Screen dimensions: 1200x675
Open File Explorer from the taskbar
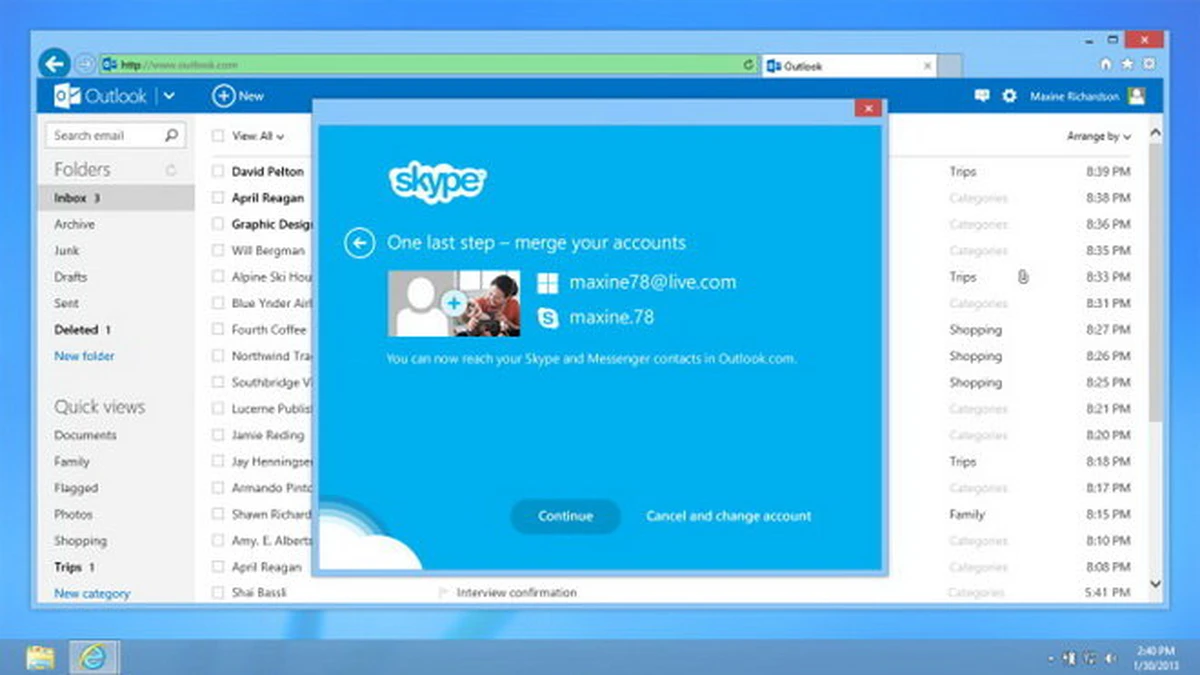(41, 656)
